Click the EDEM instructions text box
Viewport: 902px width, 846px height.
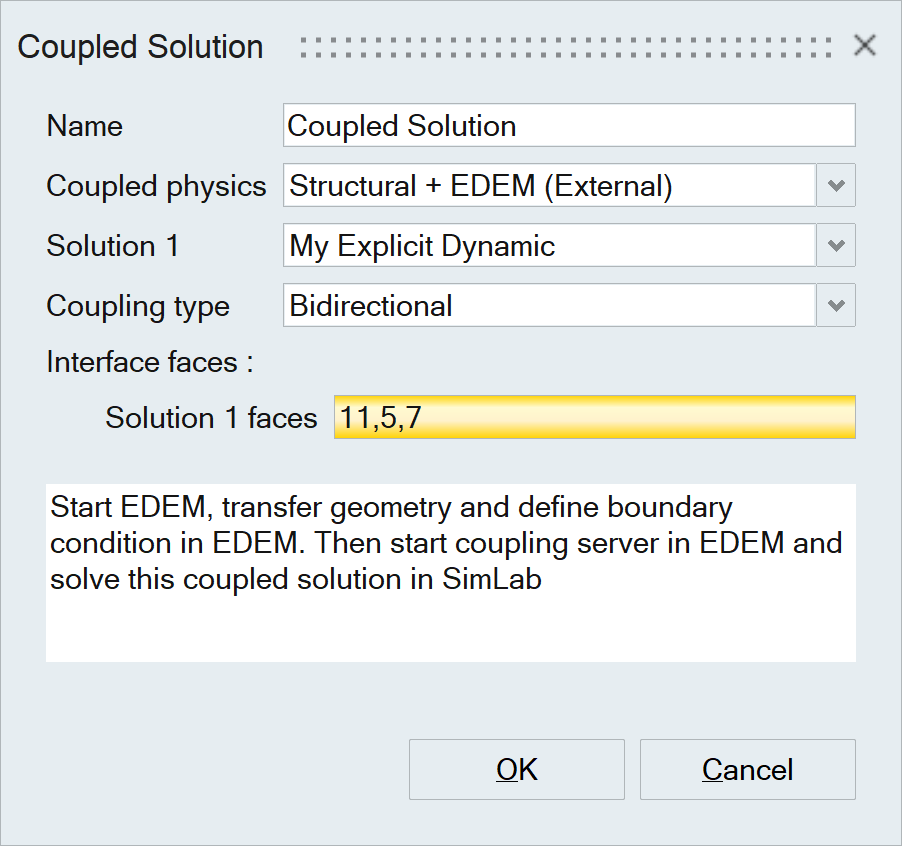pos(450,572)
